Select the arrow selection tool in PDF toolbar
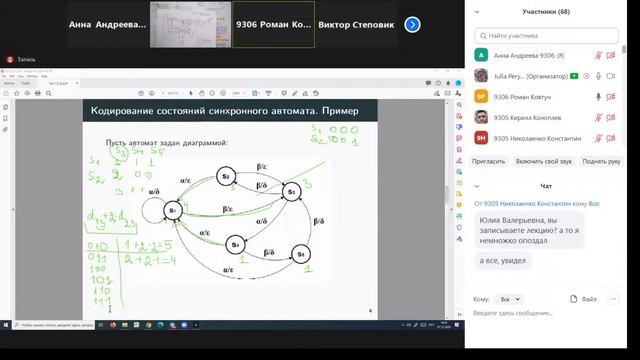 click(x=191, y=93)
